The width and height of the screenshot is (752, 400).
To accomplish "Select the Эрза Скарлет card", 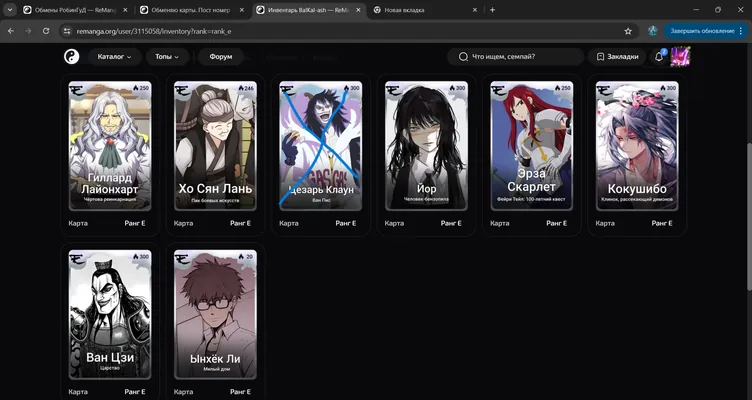I will pos(531,146).
